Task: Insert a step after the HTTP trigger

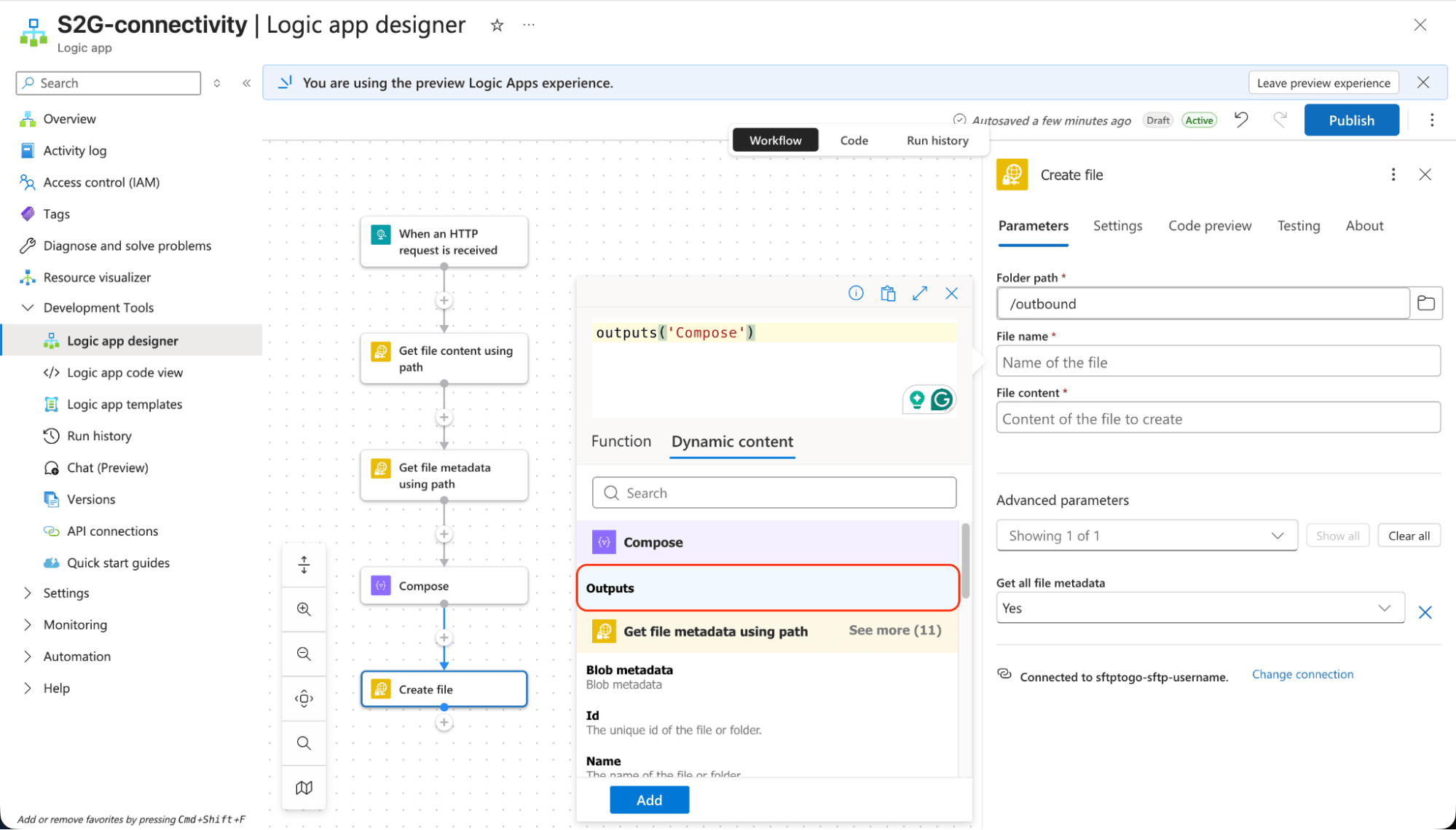Action: tap(444, 300)
